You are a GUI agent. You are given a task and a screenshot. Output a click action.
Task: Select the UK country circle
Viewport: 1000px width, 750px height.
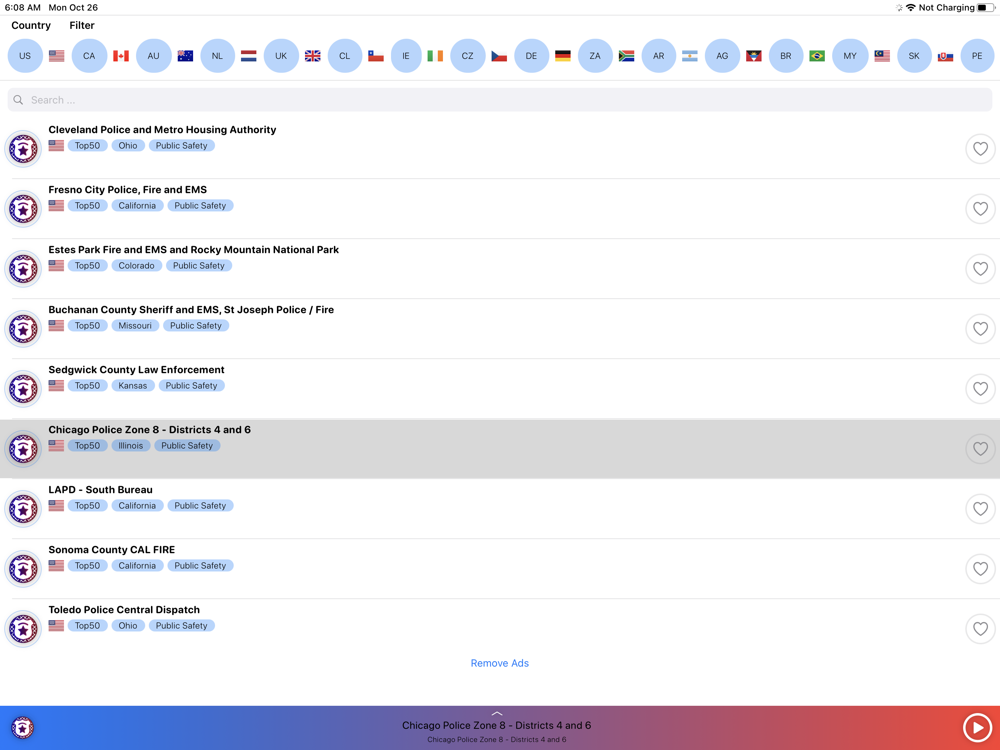click(x=281, y=55)
